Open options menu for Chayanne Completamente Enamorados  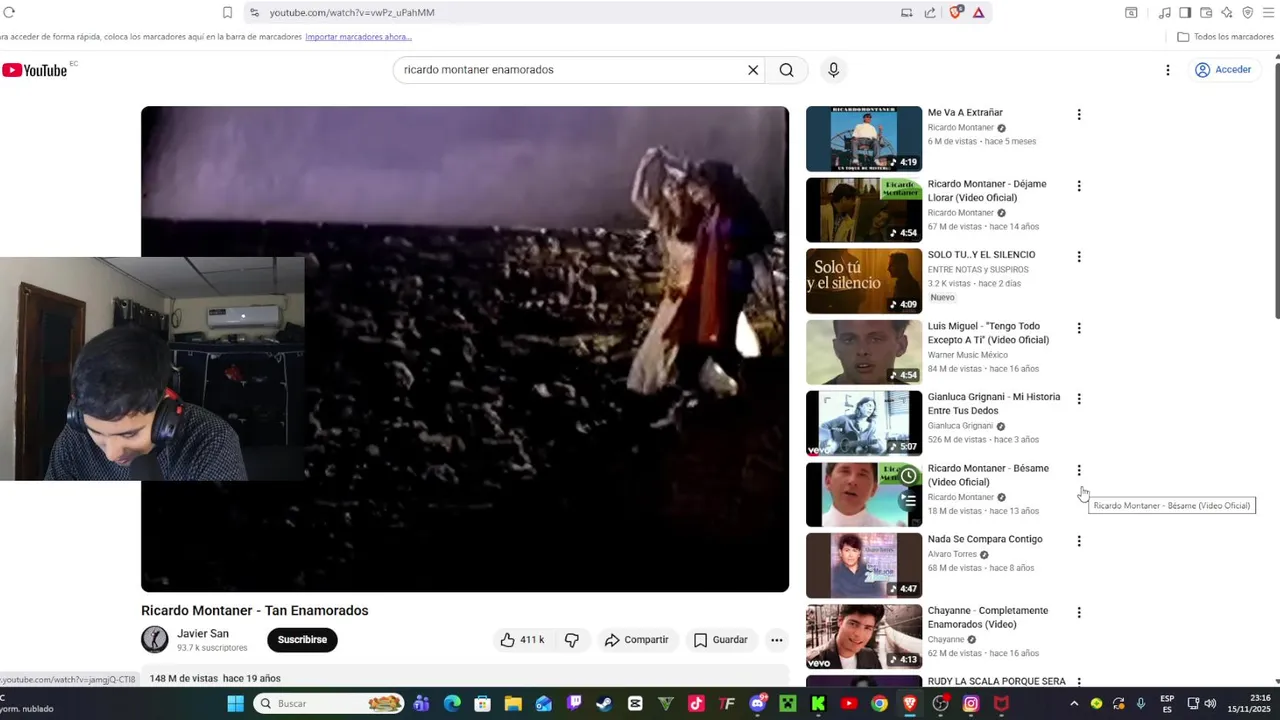(x=1078, y=612)
